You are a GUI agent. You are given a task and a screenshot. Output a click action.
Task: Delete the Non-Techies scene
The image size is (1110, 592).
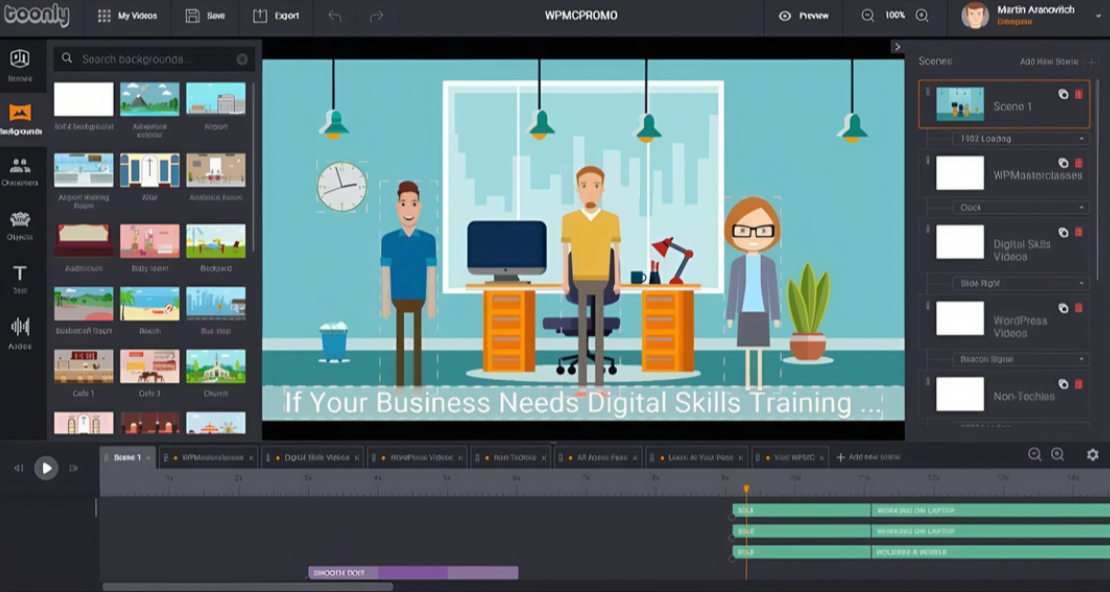pyautogui.click(x=1079, y=384)
